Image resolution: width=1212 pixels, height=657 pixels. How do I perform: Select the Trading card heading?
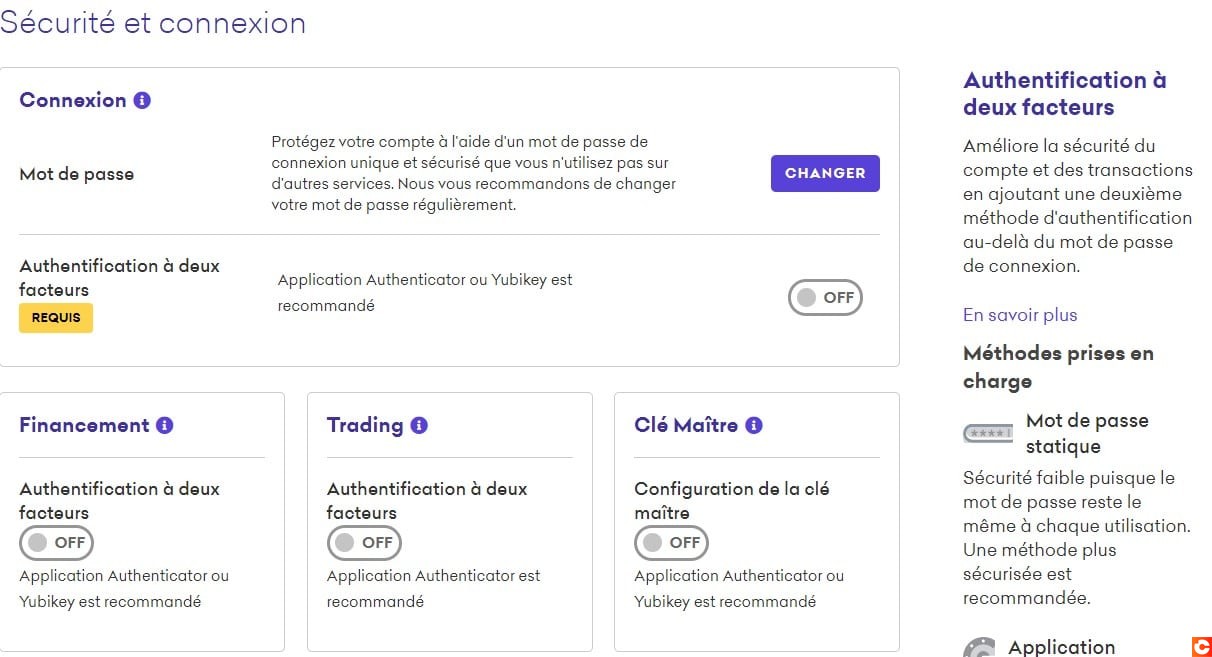365,425
